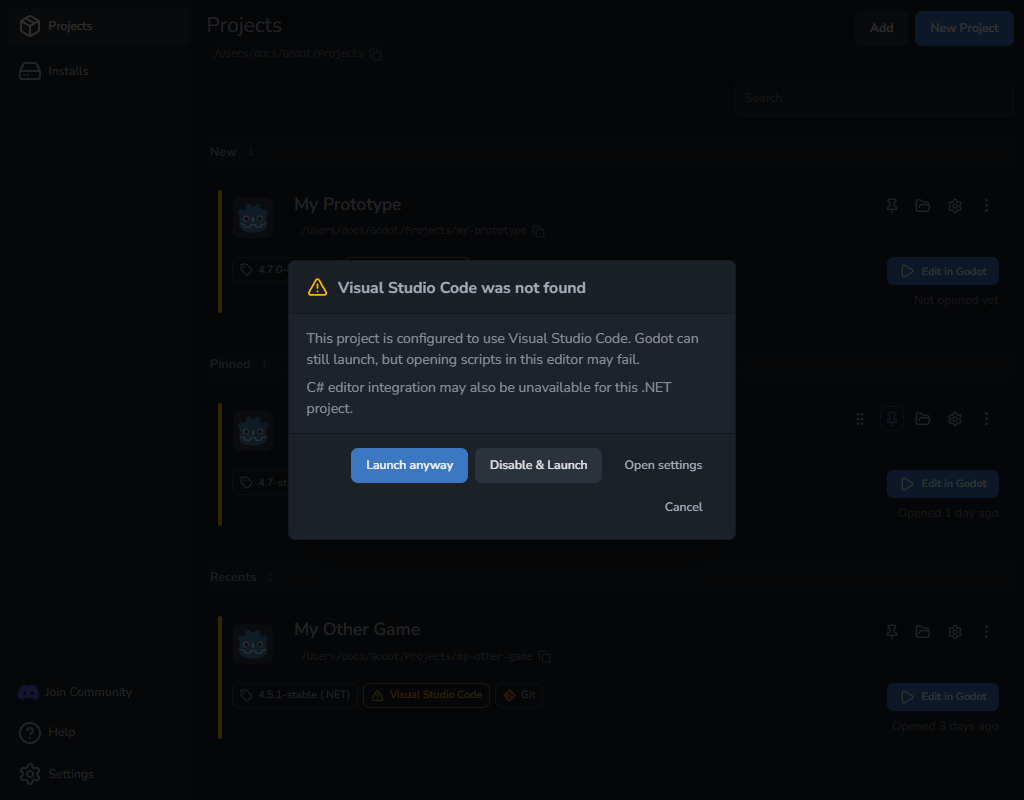Focus the Search projects field
The height and width of the screenshot is (800, 1024).
click(873, 98)
